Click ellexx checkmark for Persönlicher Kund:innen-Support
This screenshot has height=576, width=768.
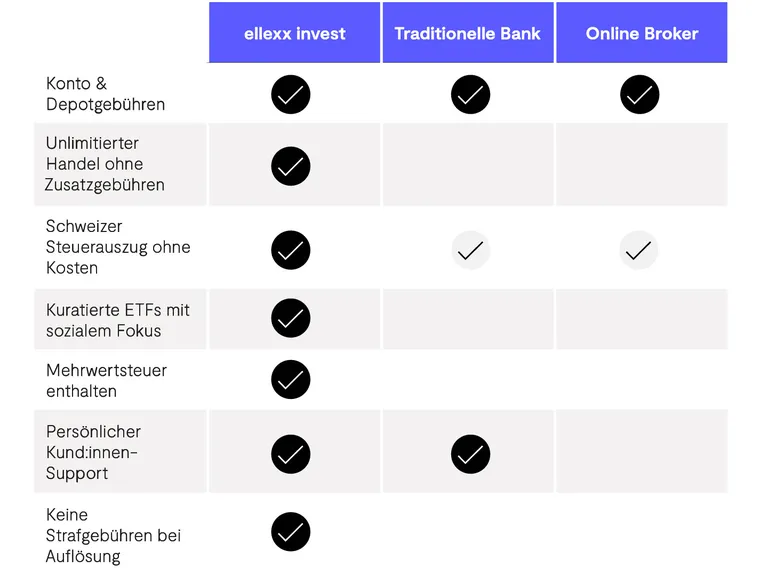pos(290,454)
